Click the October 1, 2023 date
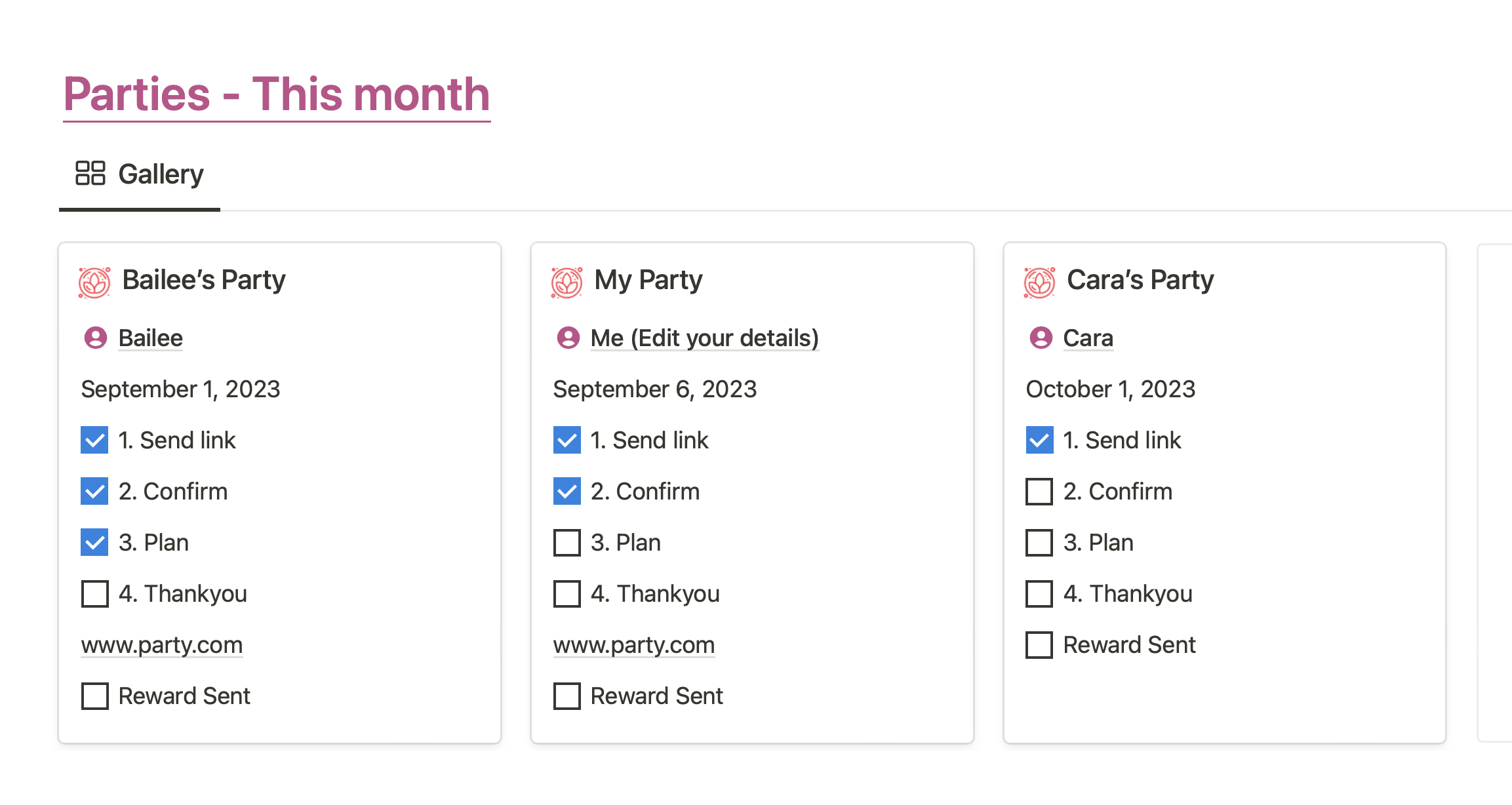Viewport: 1512px width, 805px height. [1111, 389]
